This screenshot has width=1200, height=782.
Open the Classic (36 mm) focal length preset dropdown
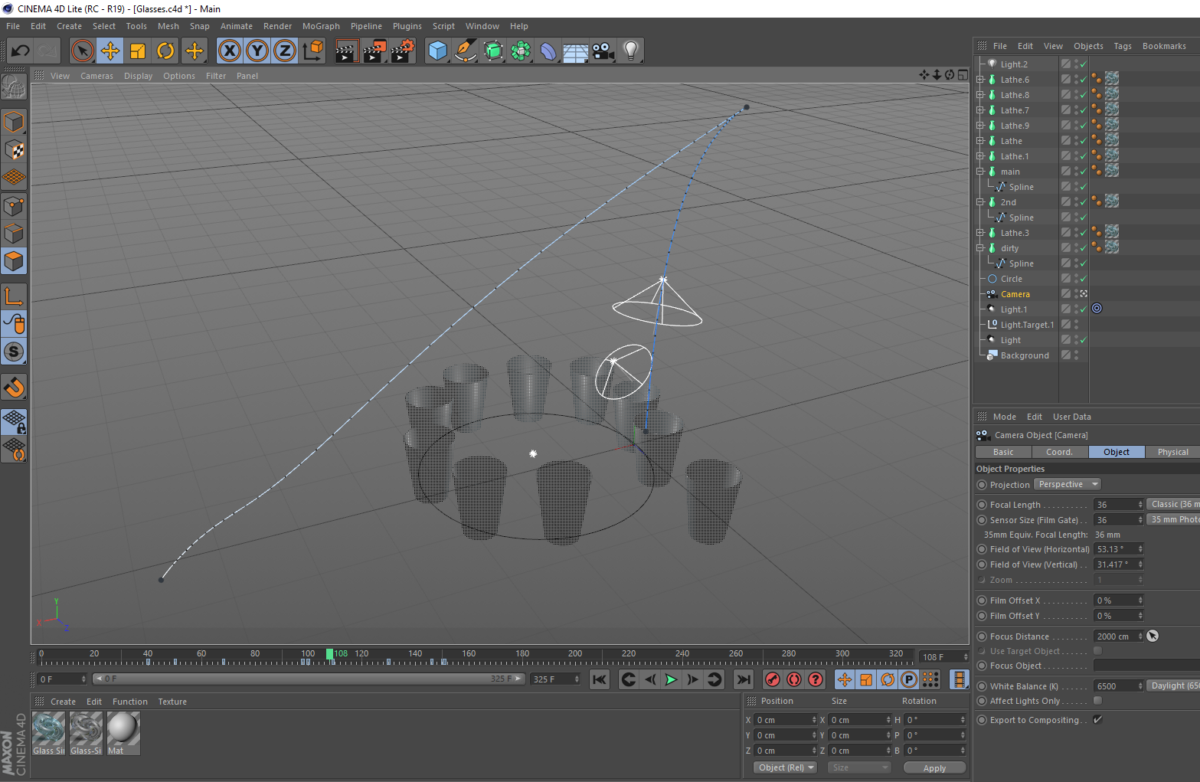pos(1174,504)
